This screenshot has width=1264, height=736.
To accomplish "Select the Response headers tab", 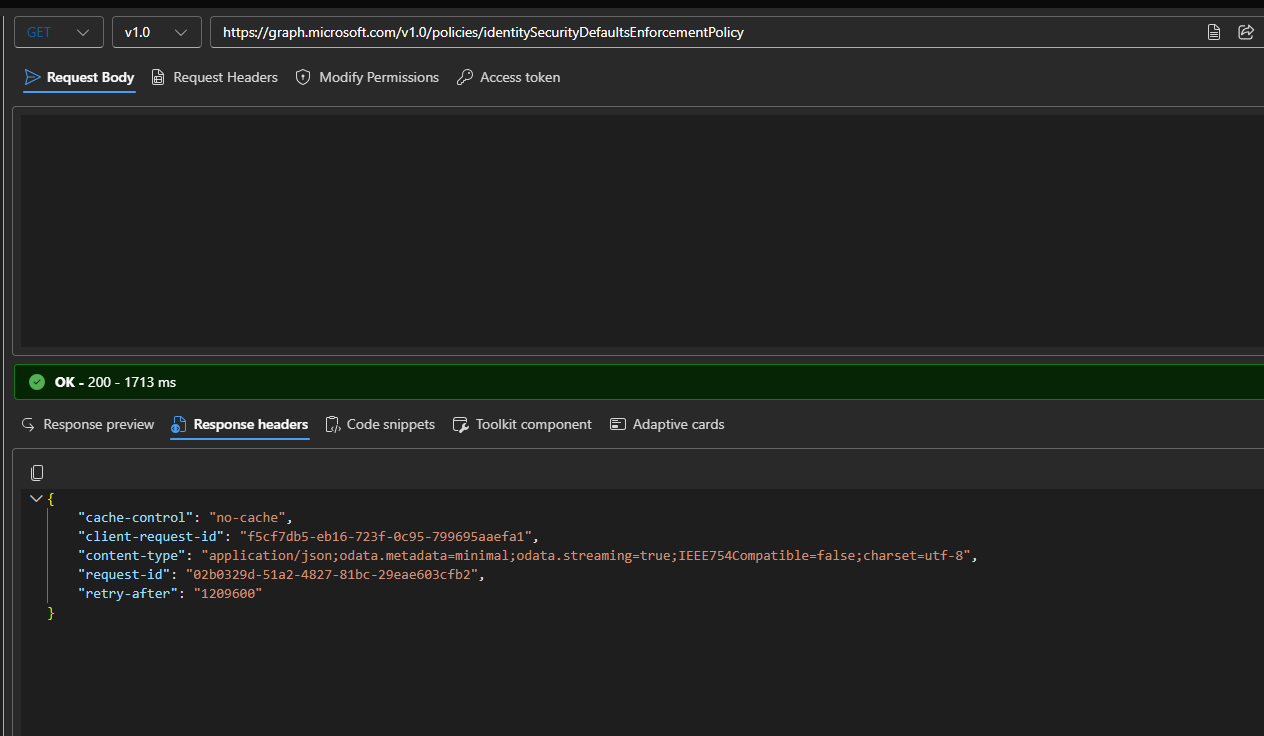I will [x=240, y=424].
